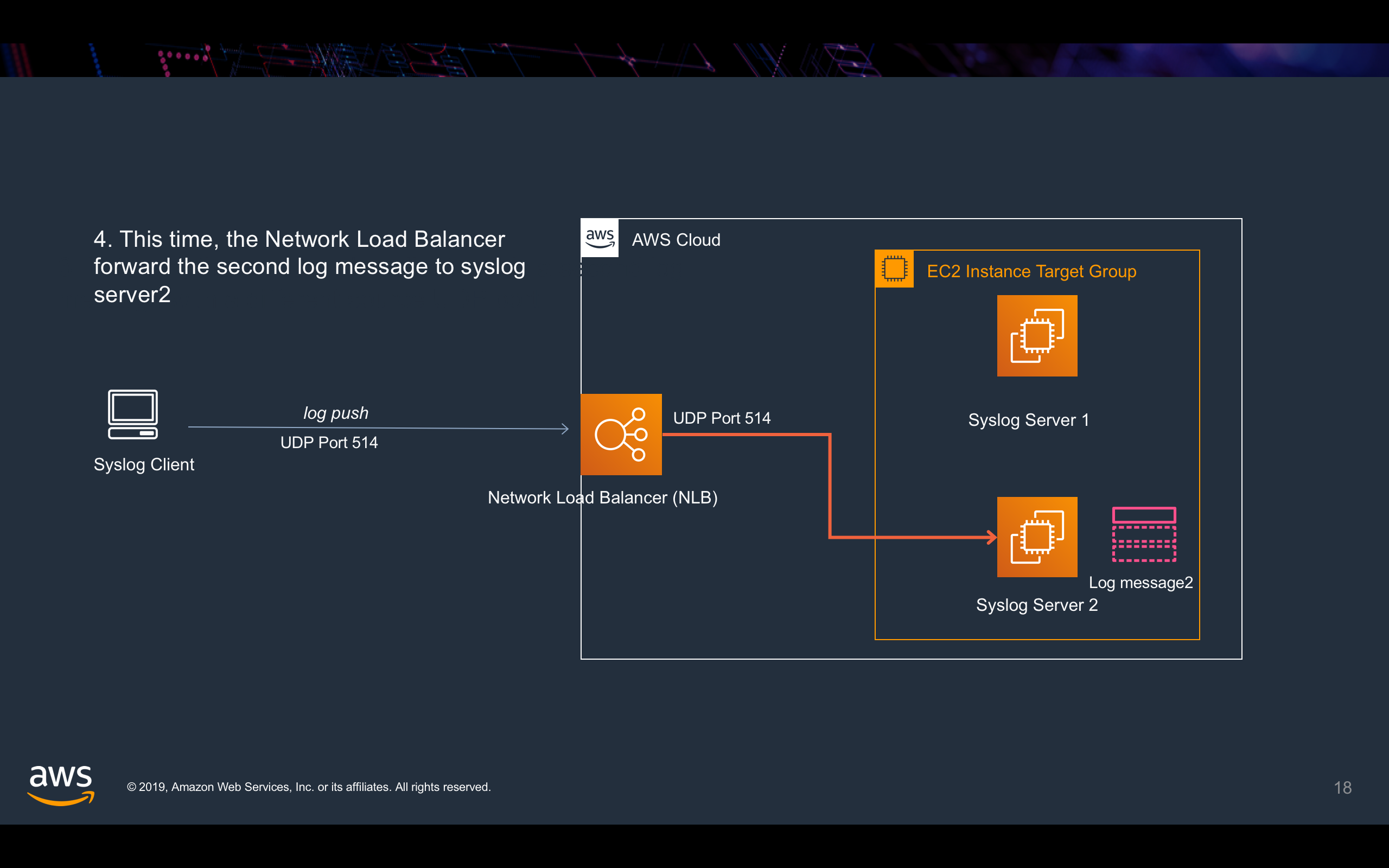Click the EC2 Instance Target Group chip icon

tap(894, 269)
